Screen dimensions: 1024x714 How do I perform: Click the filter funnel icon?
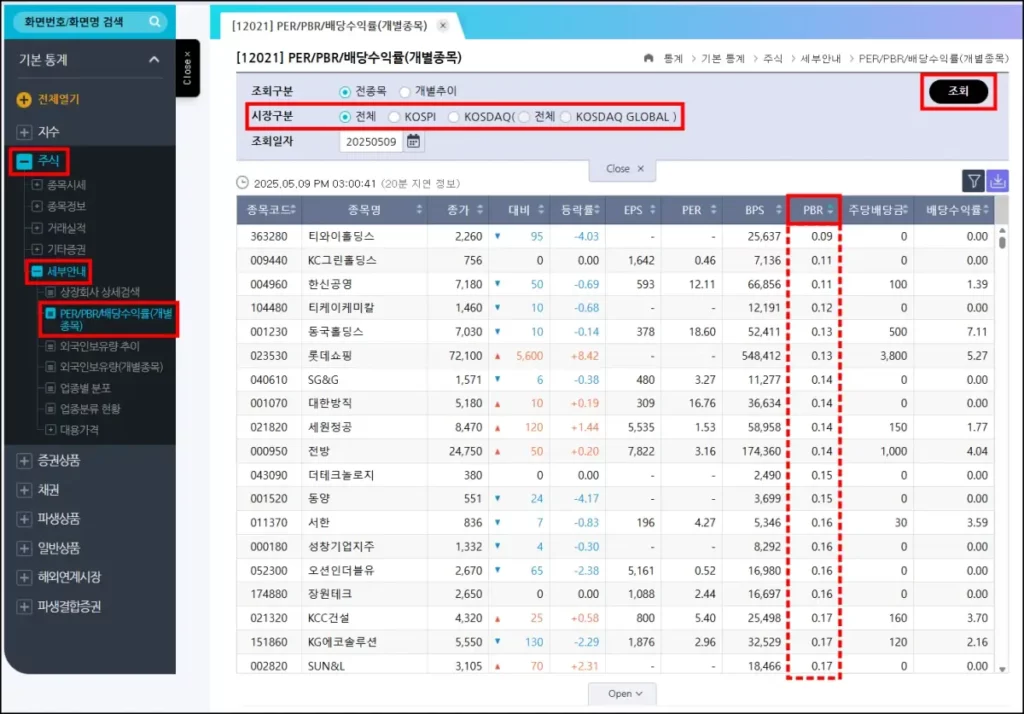click(973, 181)
